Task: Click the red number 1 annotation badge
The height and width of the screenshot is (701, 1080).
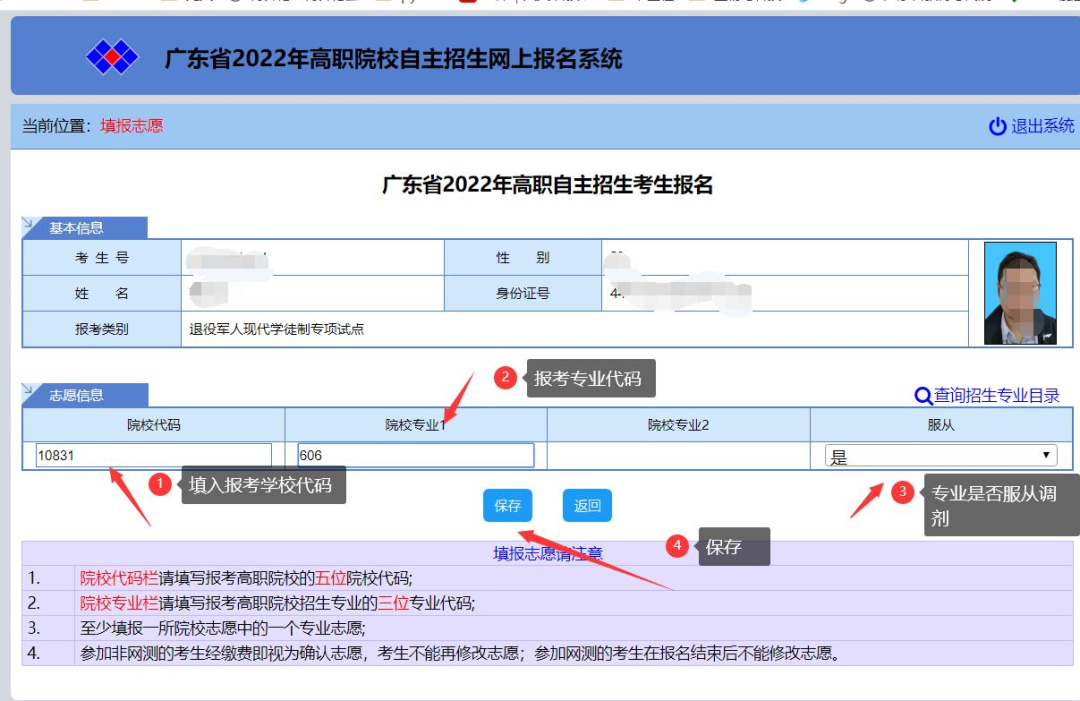Action: 160,485
